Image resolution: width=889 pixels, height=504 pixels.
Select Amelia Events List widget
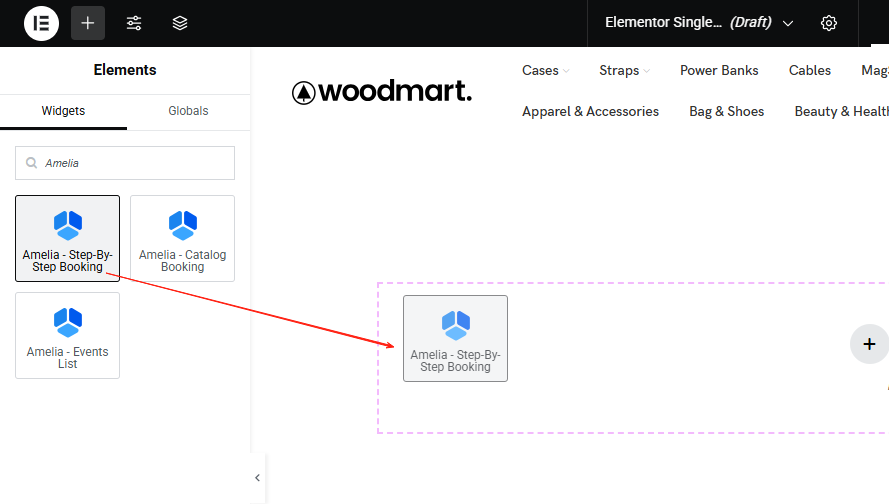67,335
